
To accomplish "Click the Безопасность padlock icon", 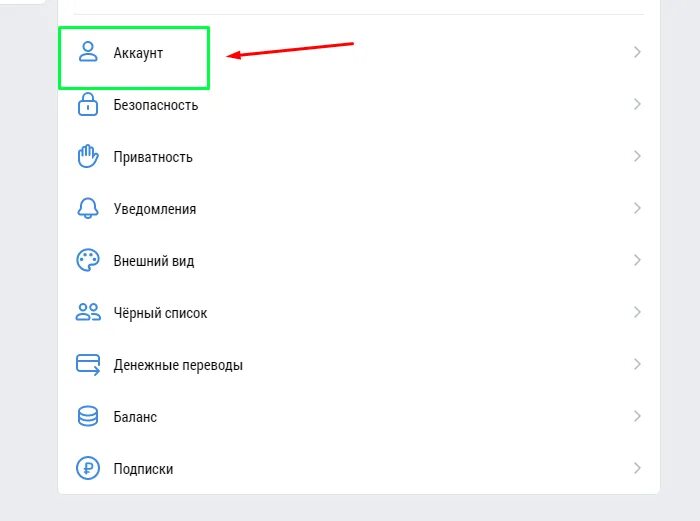I will [x=89, y=104].
